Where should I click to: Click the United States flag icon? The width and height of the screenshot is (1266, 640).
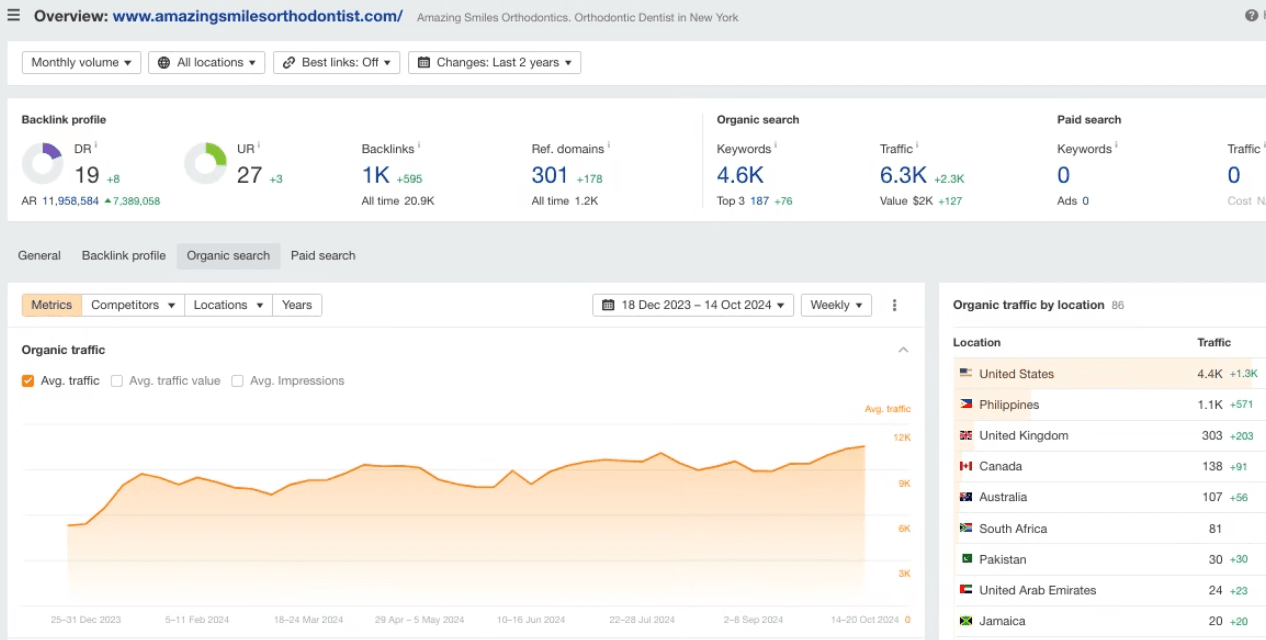pos(965,373)
